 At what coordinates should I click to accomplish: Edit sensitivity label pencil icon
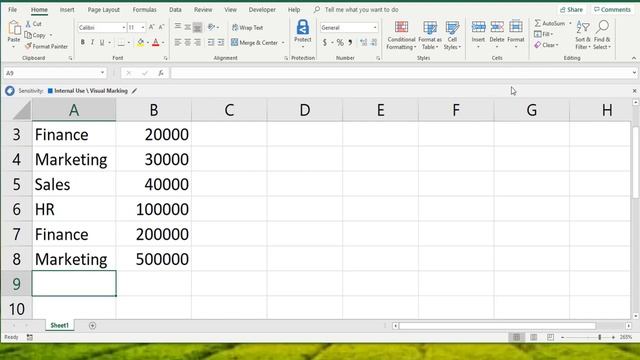click(x=134, y=91)
